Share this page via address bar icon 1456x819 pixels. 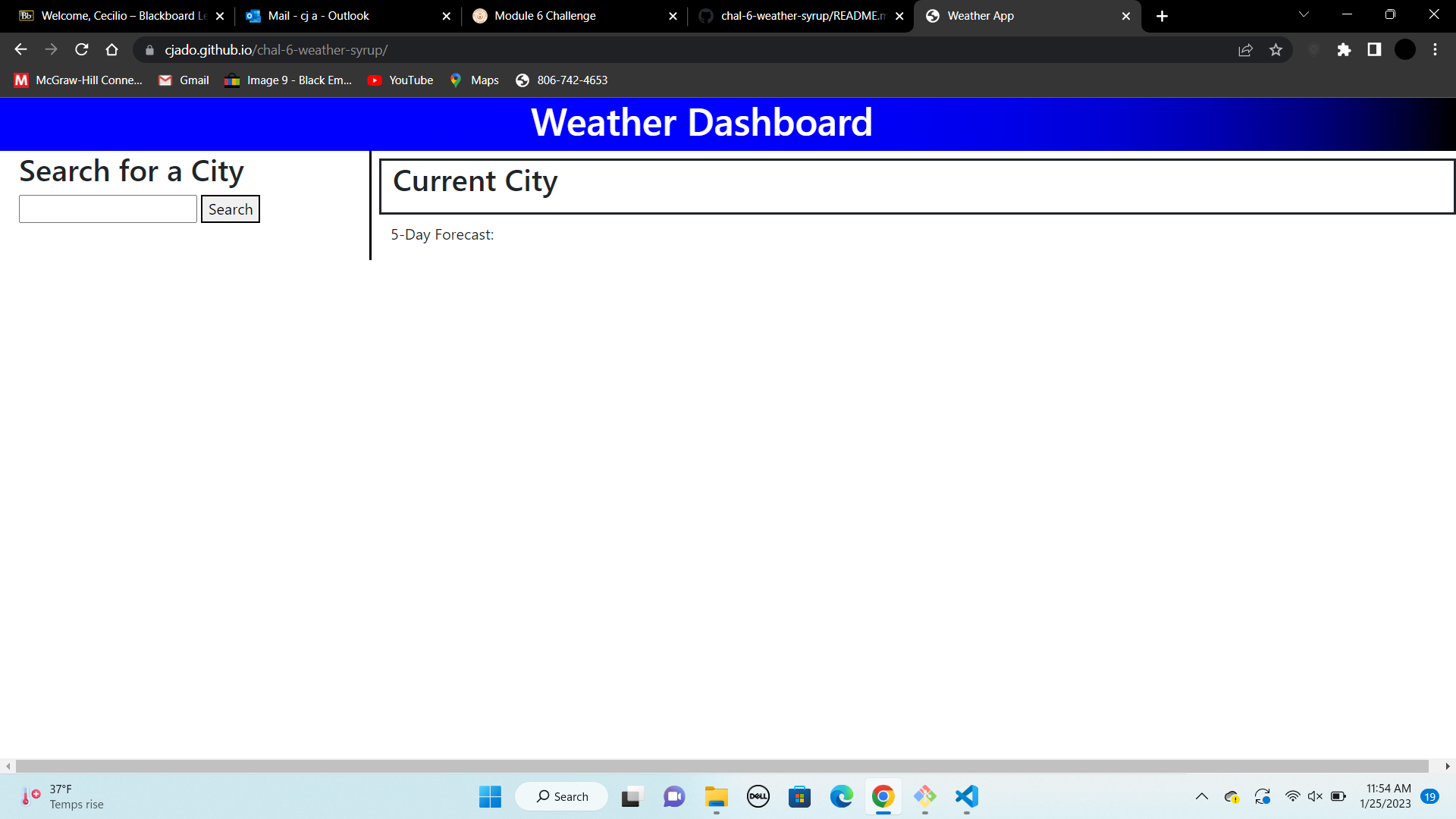pos(1245,50)
